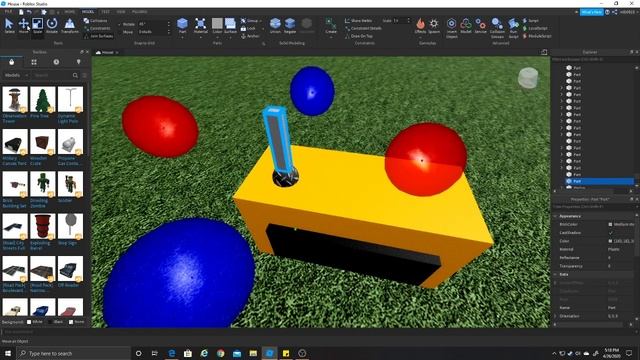The image size is (640, 360).
Task: Click the Negate solid modeling icon
Action: point(290,24)
